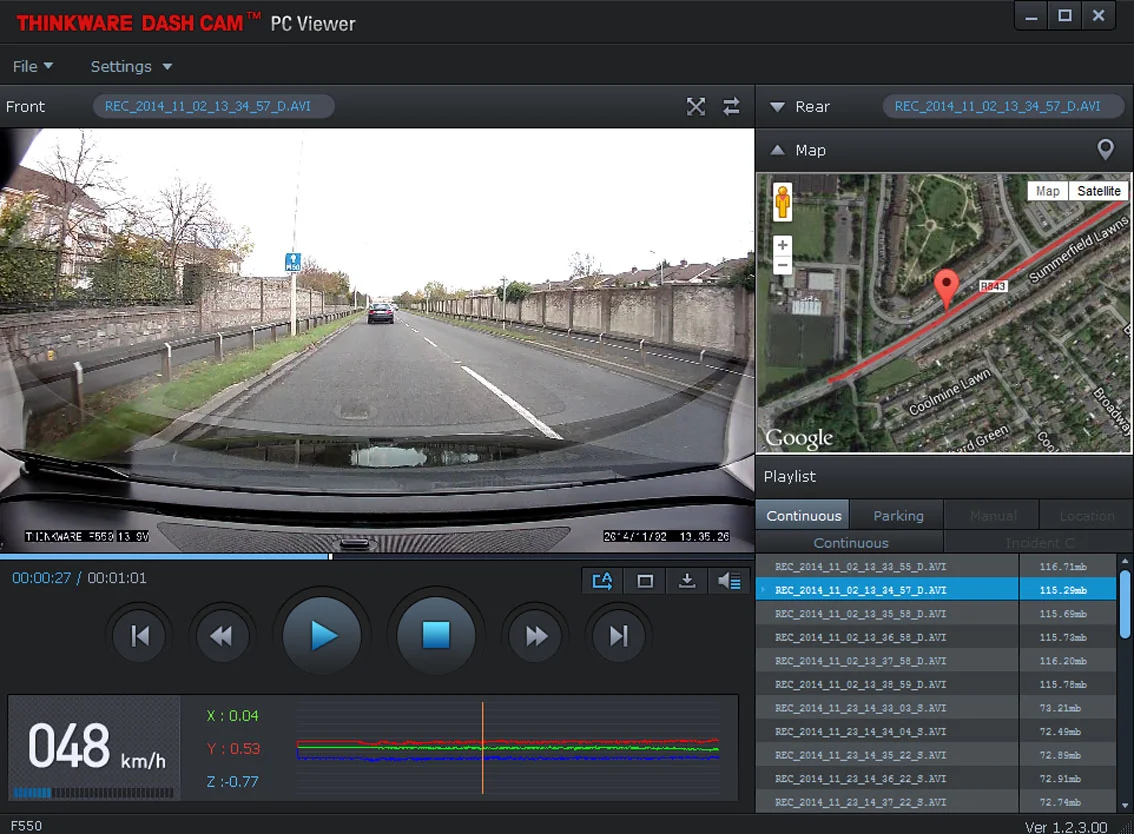Select the Location playlist tab
The width and height of the screenshot is (1134, 834).
point(1086,515)
